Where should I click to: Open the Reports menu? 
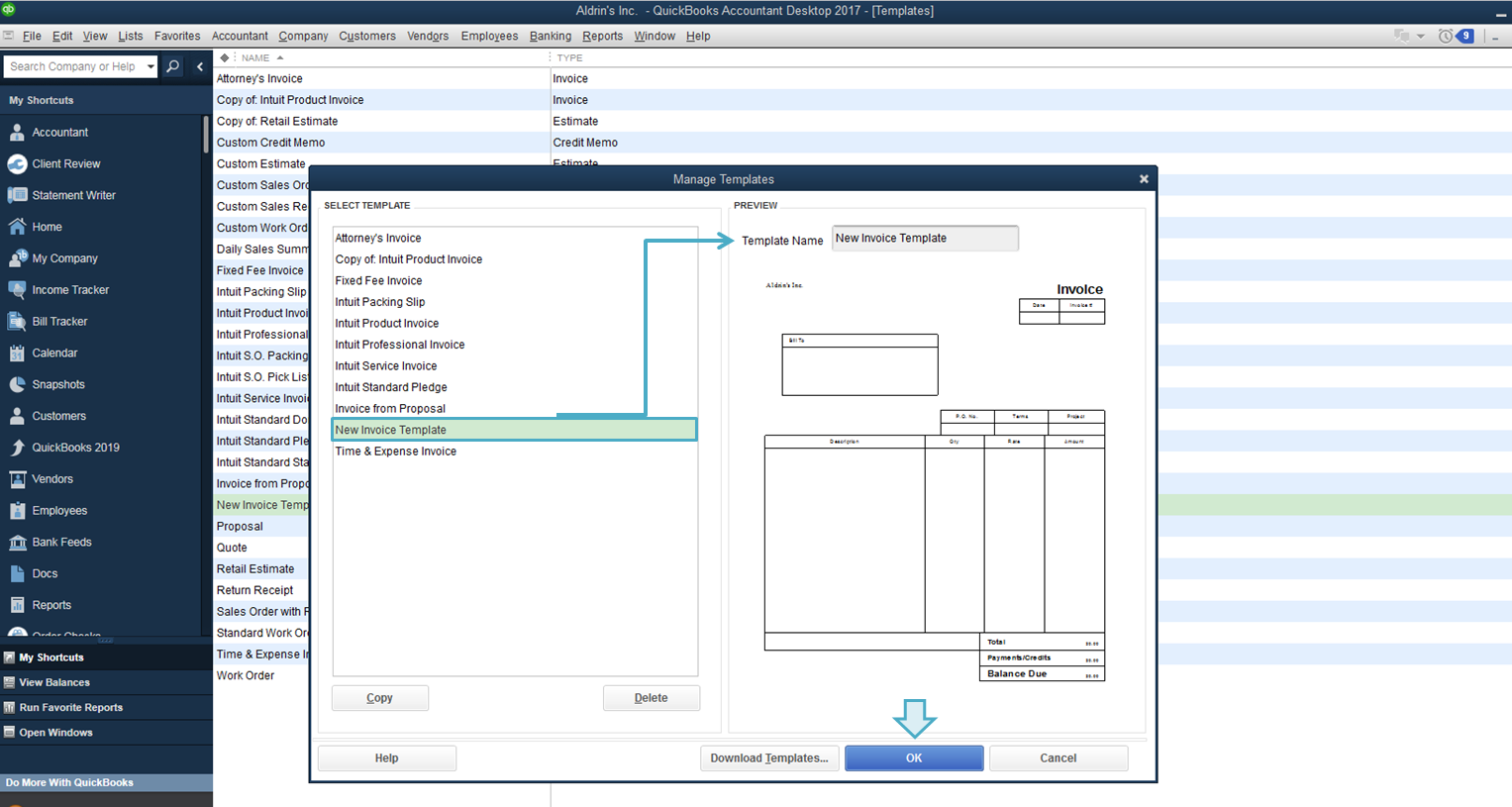tap(602, 36)
